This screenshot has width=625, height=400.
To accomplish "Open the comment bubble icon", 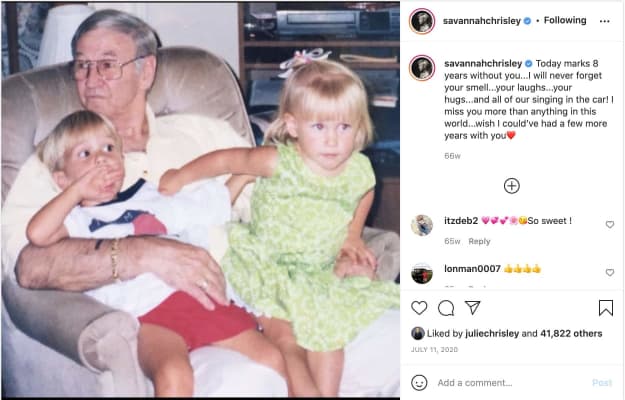I will [446, 308].
